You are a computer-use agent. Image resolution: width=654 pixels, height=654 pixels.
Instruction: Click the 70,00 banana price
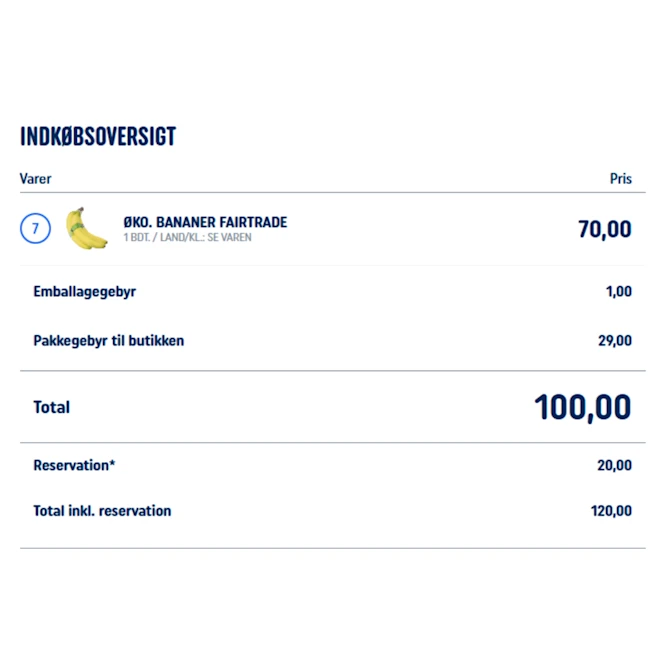pyautogui.click(x=604, y=229)
